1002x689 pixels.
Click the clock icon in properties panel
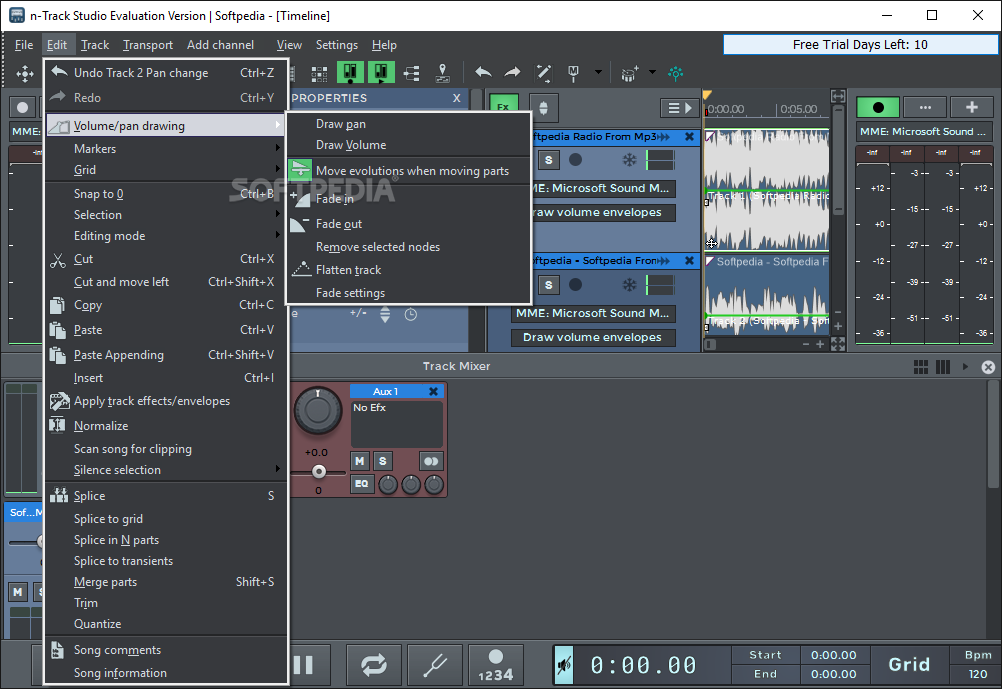pyautogui.click(x=411, y=314)
